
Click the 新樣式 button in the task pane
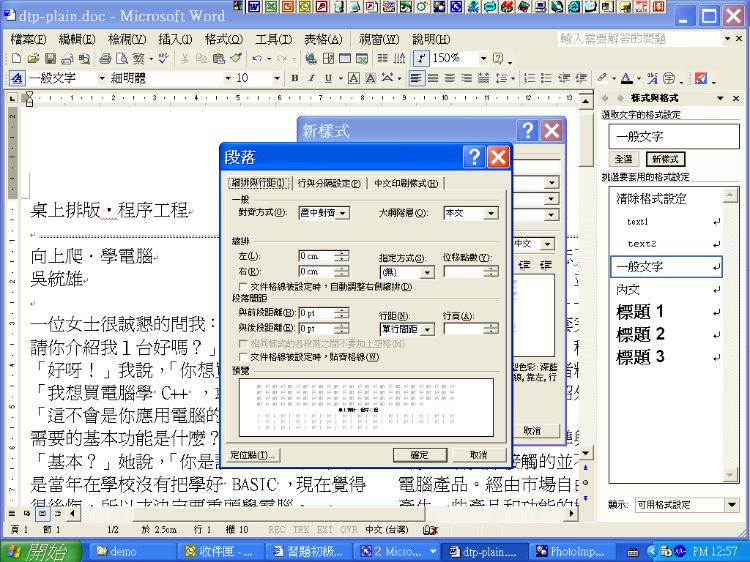pyautogui.click(x=665, y=159)
